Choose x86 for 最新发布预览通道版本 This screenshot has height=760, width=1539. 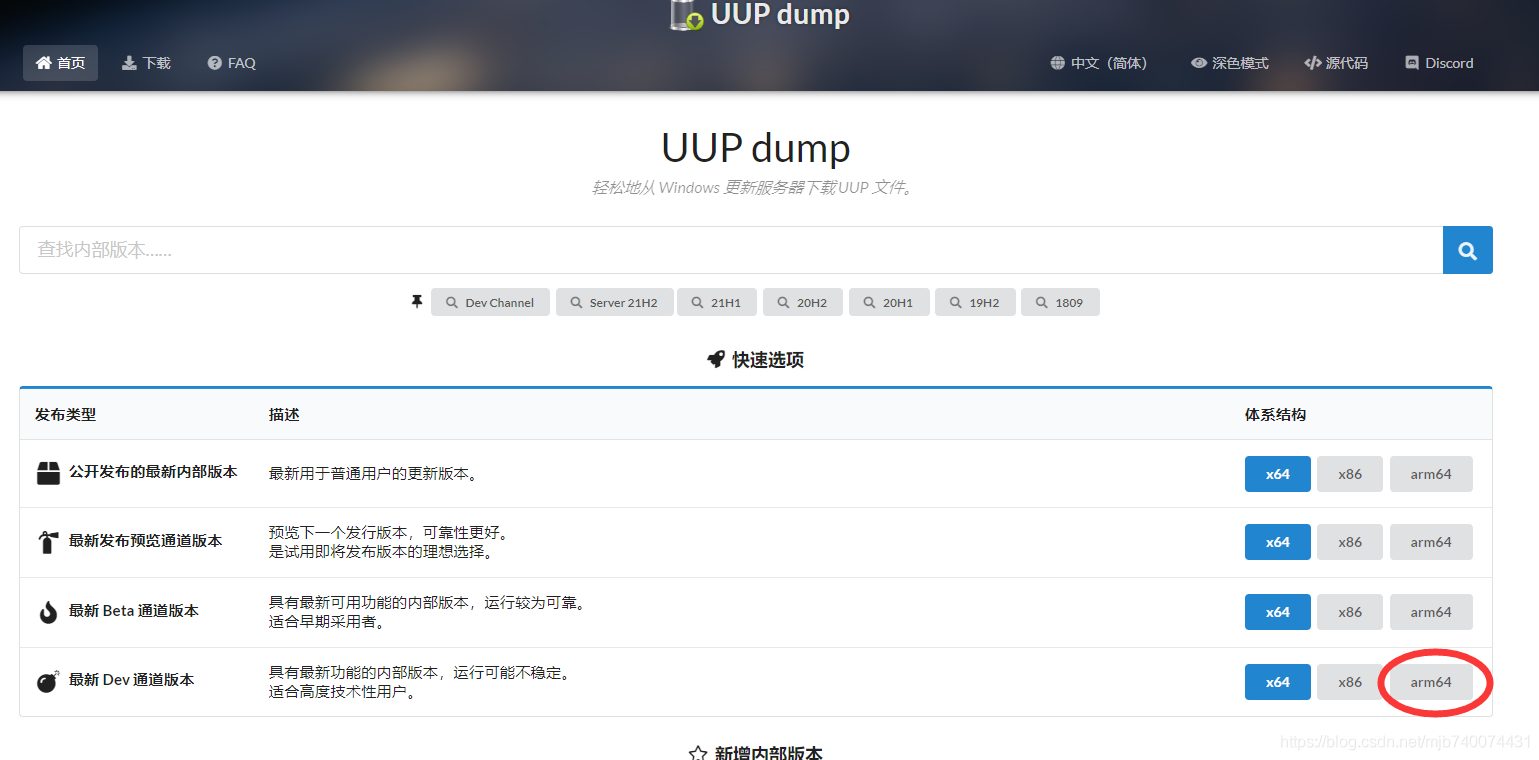pos(1350,542)
